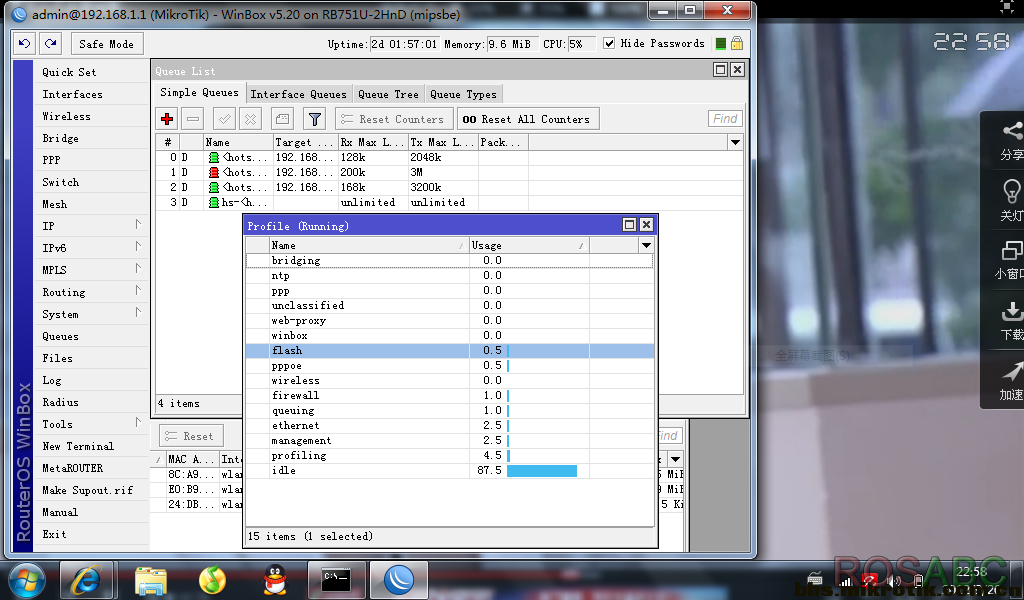Click the Disable X icon in toolbar
Viewport: 1024px width, 600px height.
(x=250, y=119)
